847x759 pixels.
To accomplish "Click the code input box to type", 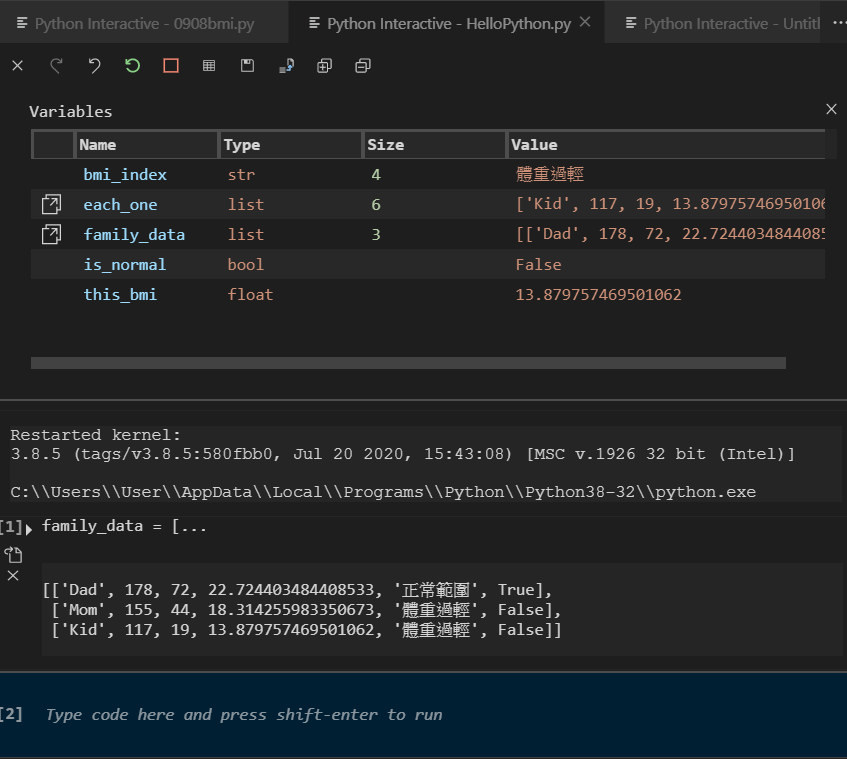I will tap(430, 715).
